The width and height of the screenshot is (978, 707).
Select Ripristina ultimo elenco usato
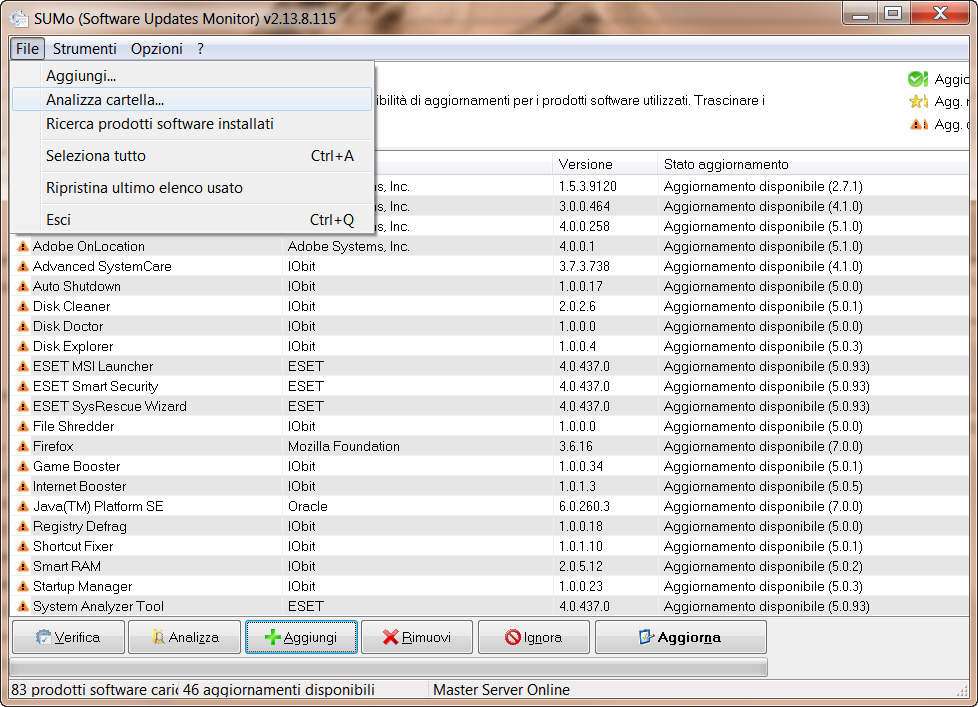point(192,188)
